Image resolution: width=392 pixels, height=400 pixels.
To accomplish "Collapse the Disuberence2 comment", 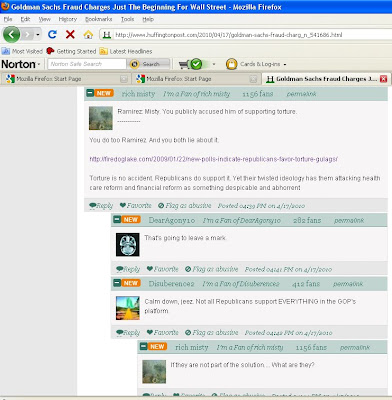I will pyautogui.click(x=117, y=283).
